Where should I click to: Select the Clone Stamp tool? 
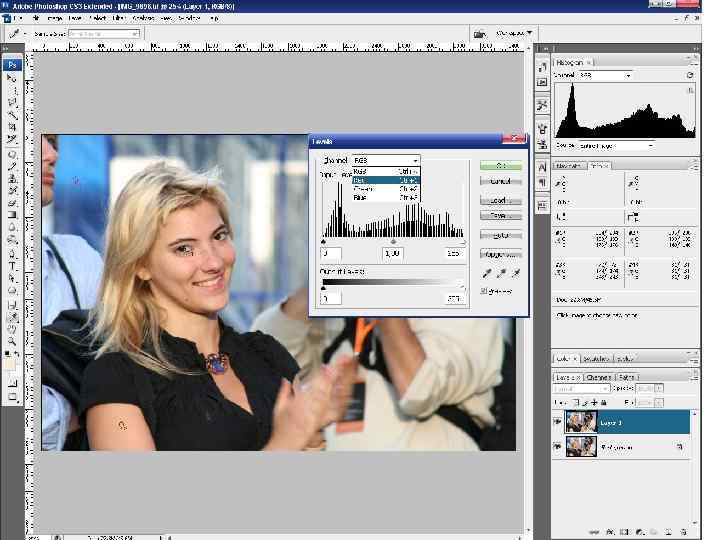pyautogui.click(x=12, y=178)
